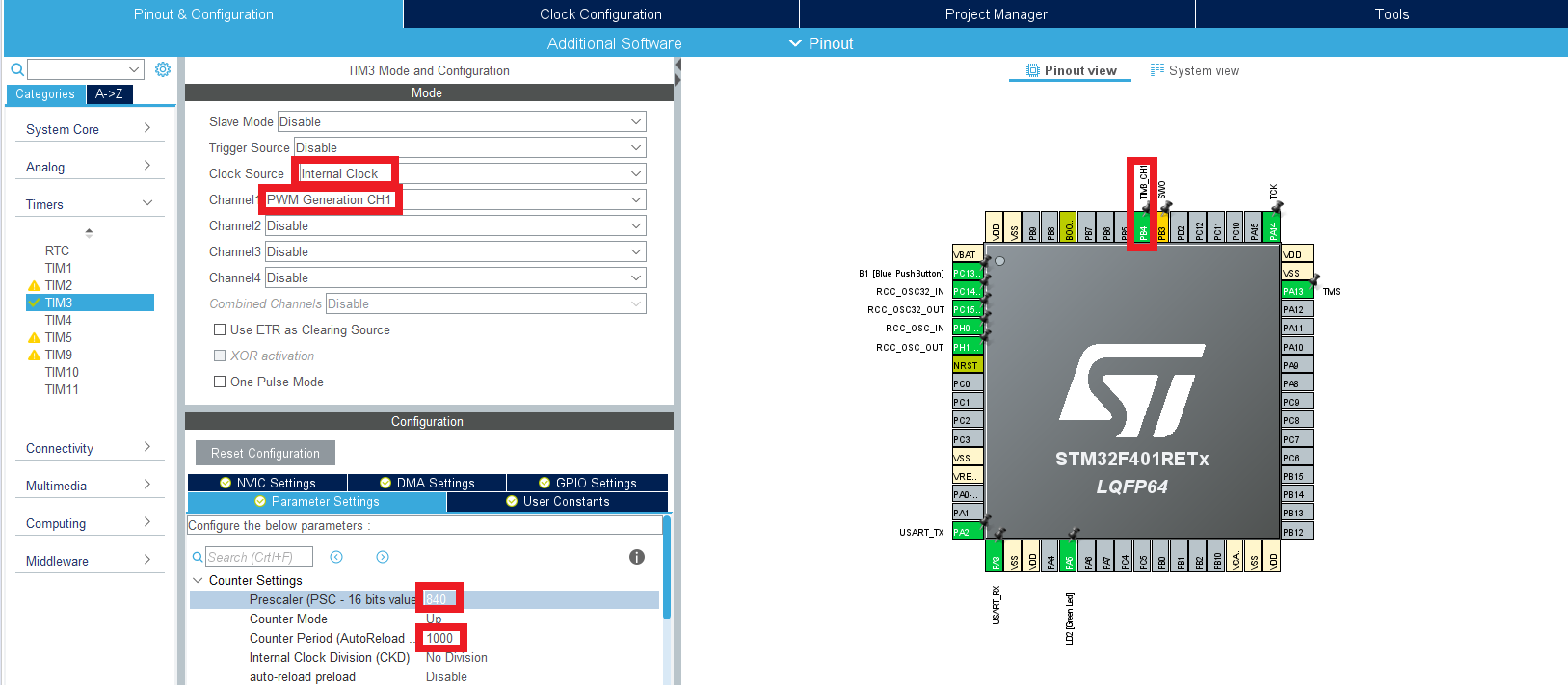Click the parameter info icon
This screenshot has width=1568, height=685.
(637, 557)
